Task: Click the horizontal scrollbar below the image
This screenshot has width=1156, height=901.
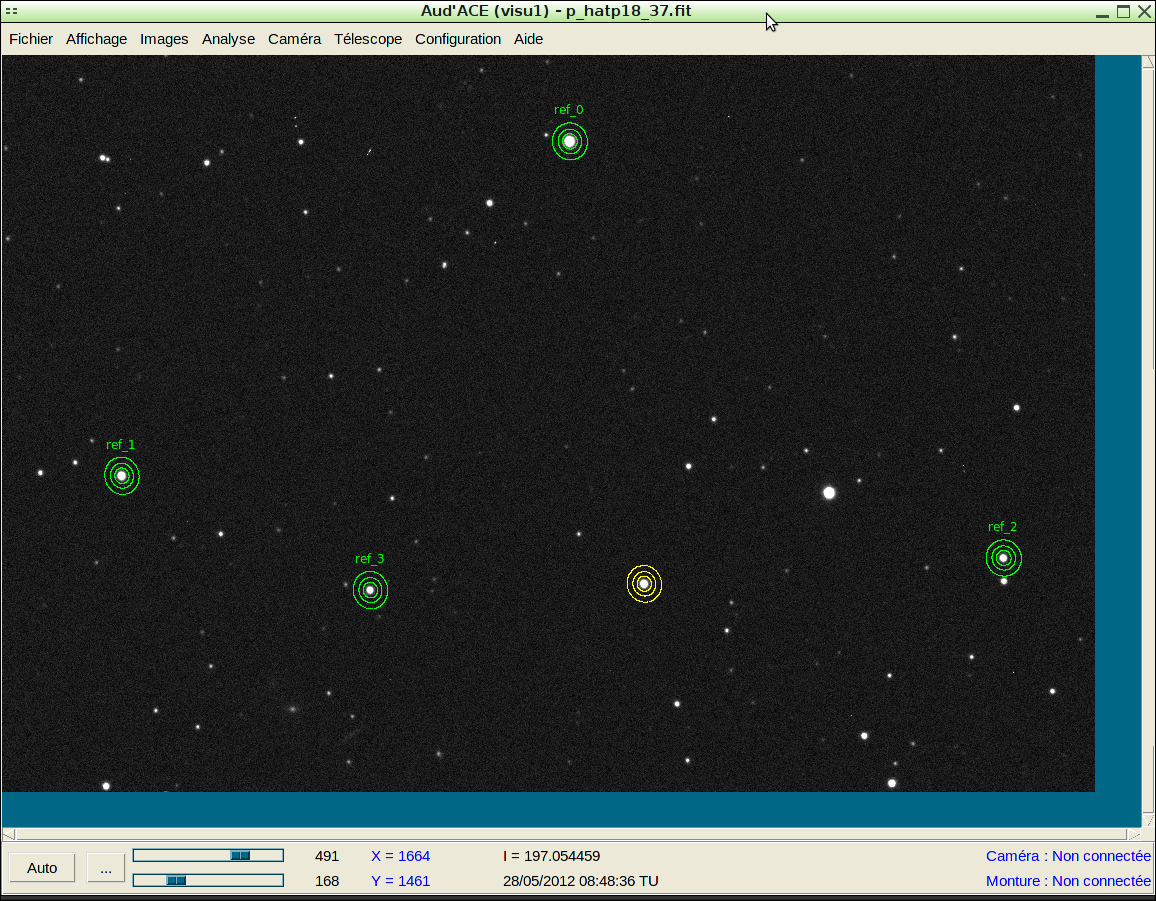Action: coord(570,834)
